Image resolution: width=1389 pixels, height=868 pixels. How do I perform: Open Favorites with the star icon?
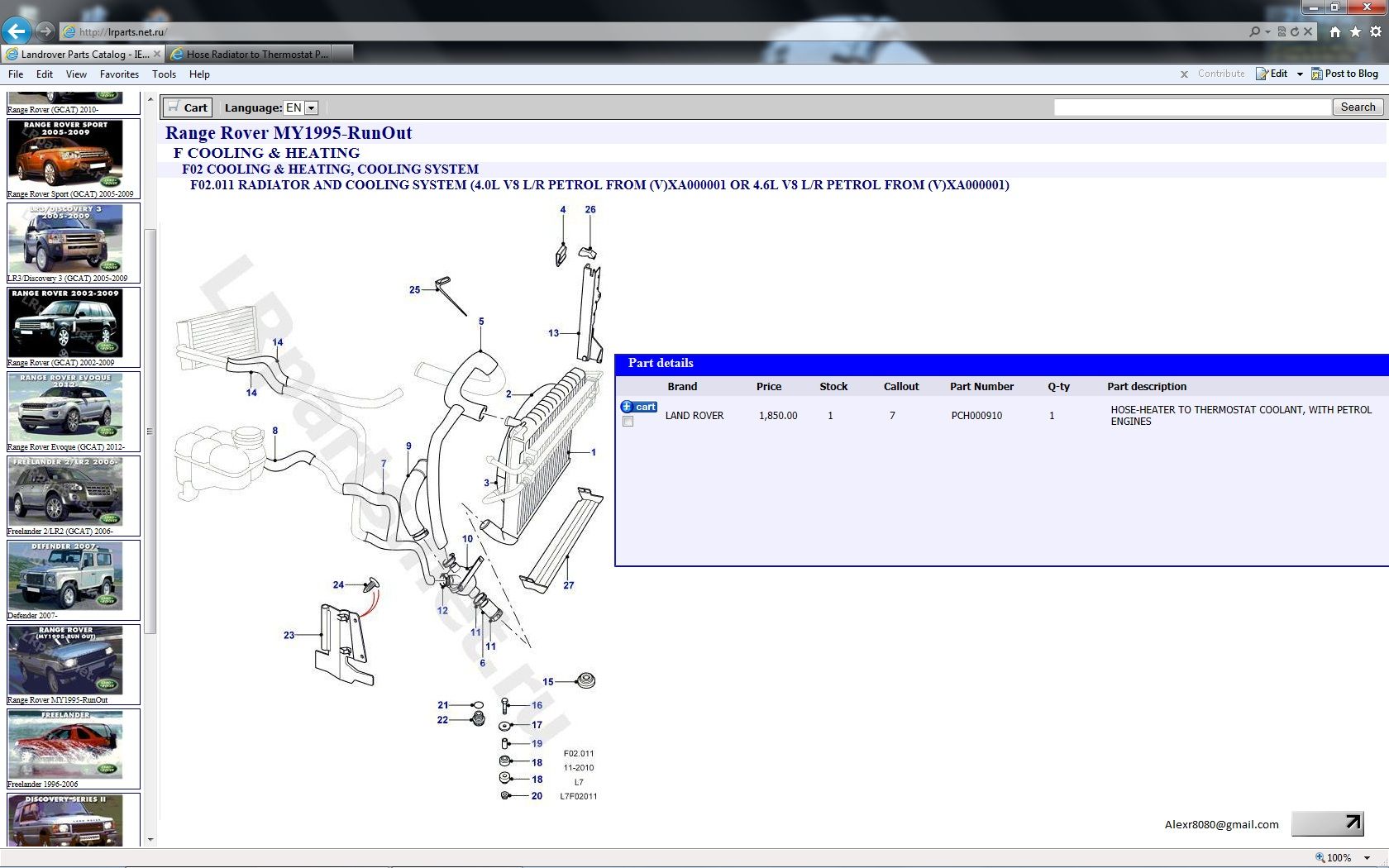click(1355, 31)
